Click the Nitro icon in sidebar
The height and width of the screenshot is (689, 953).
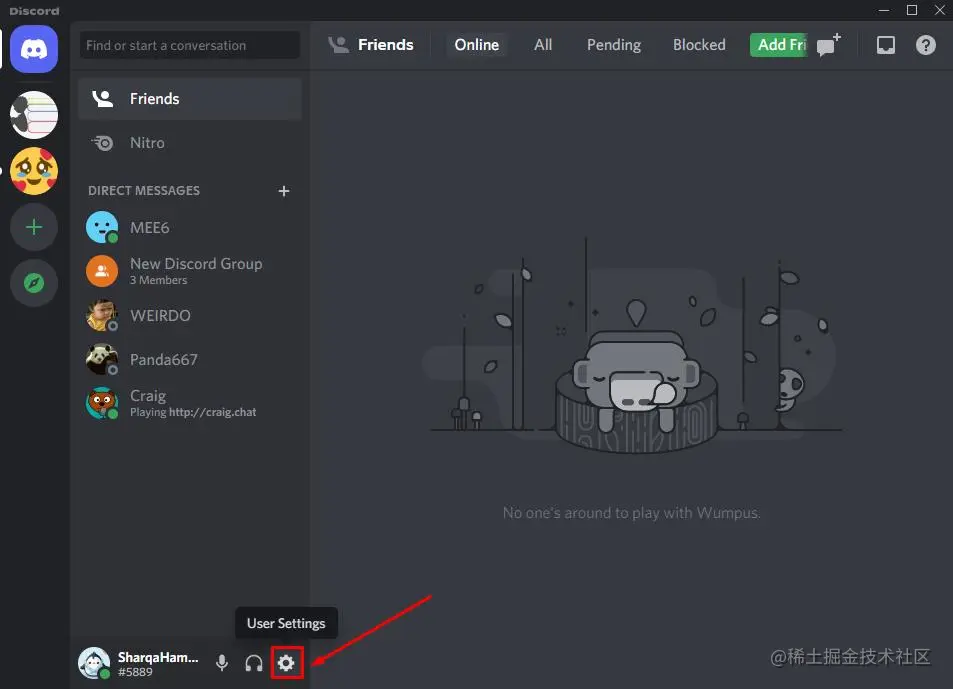[x=103, y=143]
